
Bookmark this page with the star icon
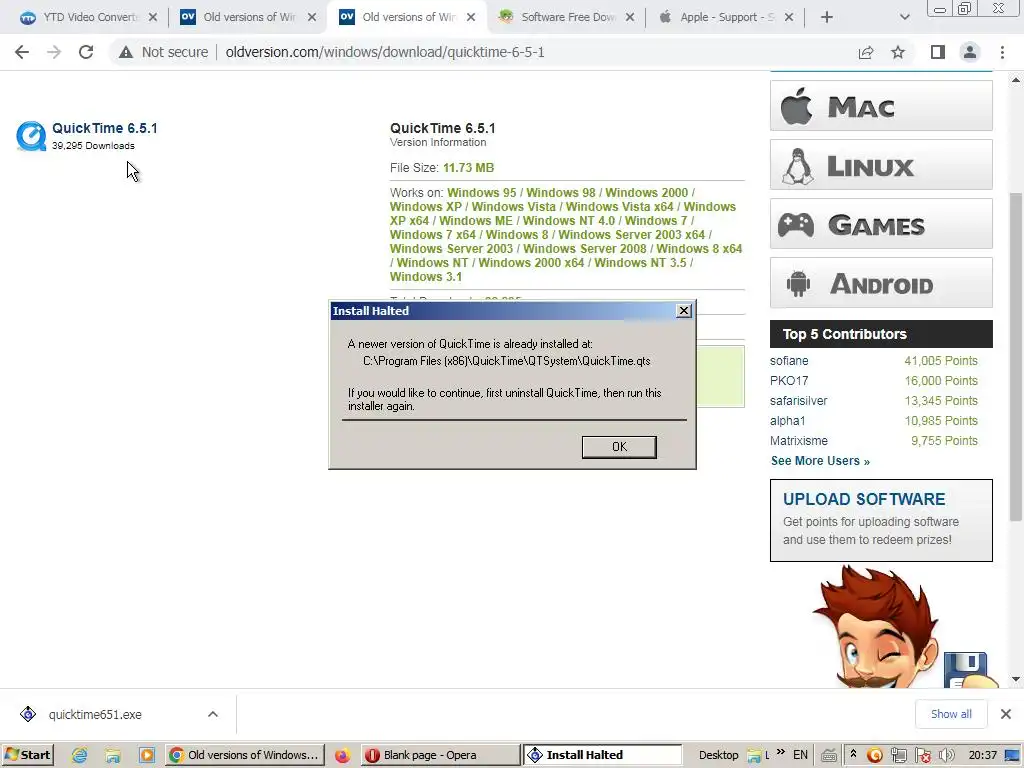[x=898, y=52]
